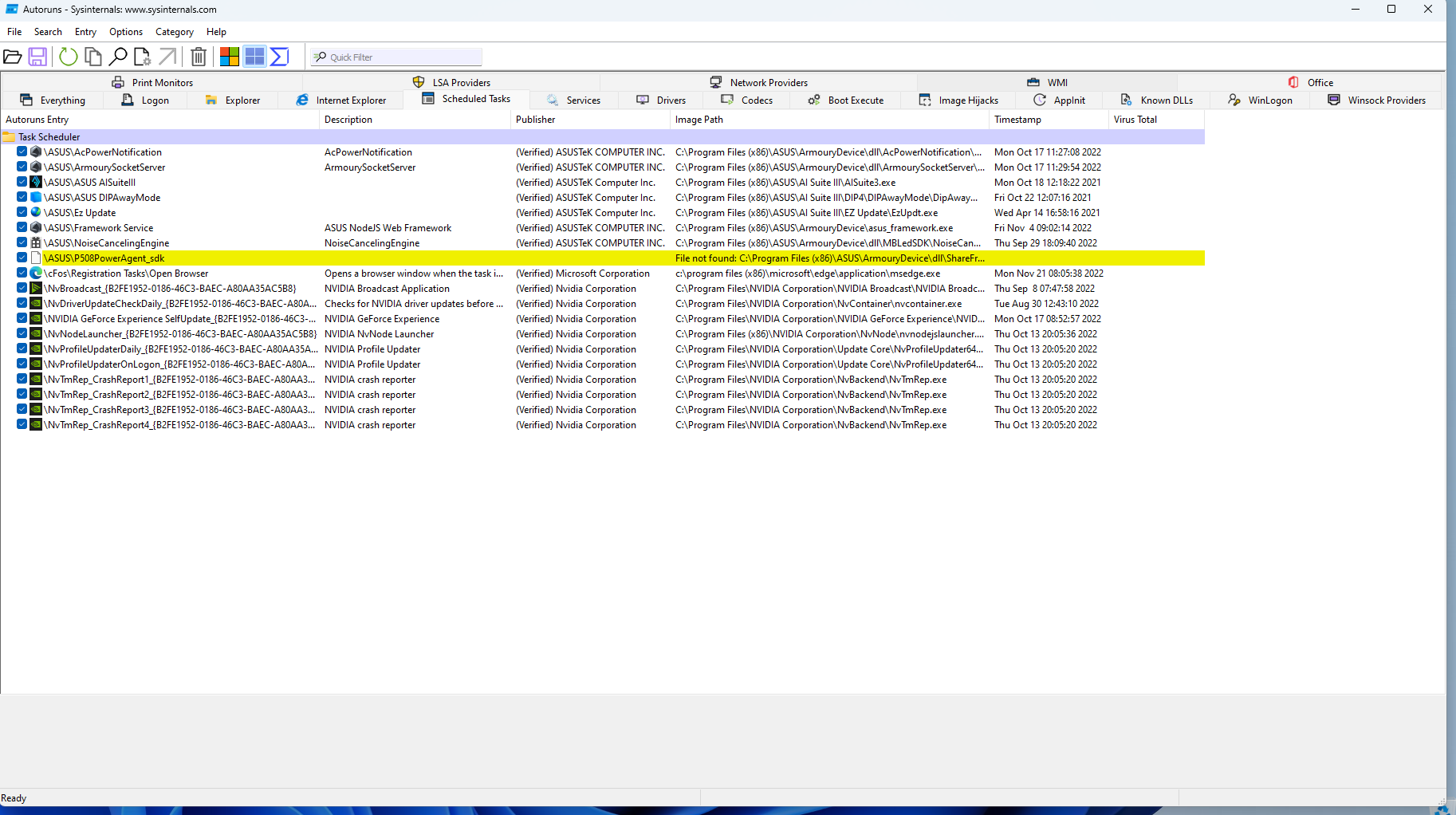Disable the NvNodeLauncher task checkbox
The height and width of the screenshot is (815, 1456).
[22, 334]
